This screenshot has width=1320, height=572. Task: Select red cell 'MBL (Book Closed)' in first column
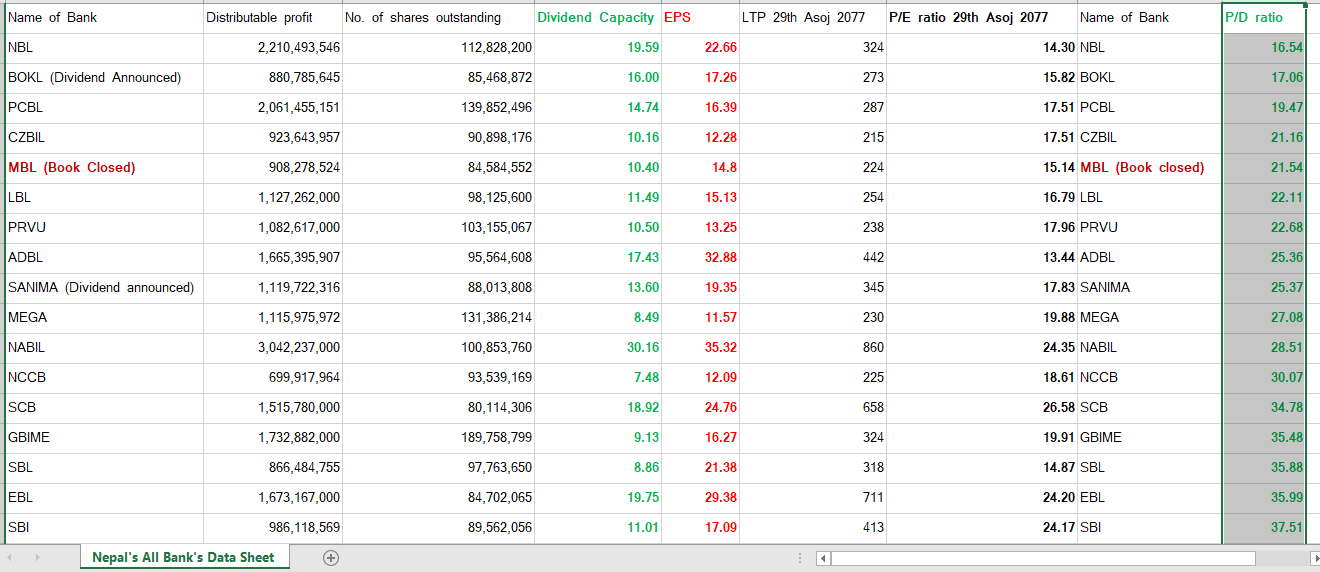coord(103,167)
